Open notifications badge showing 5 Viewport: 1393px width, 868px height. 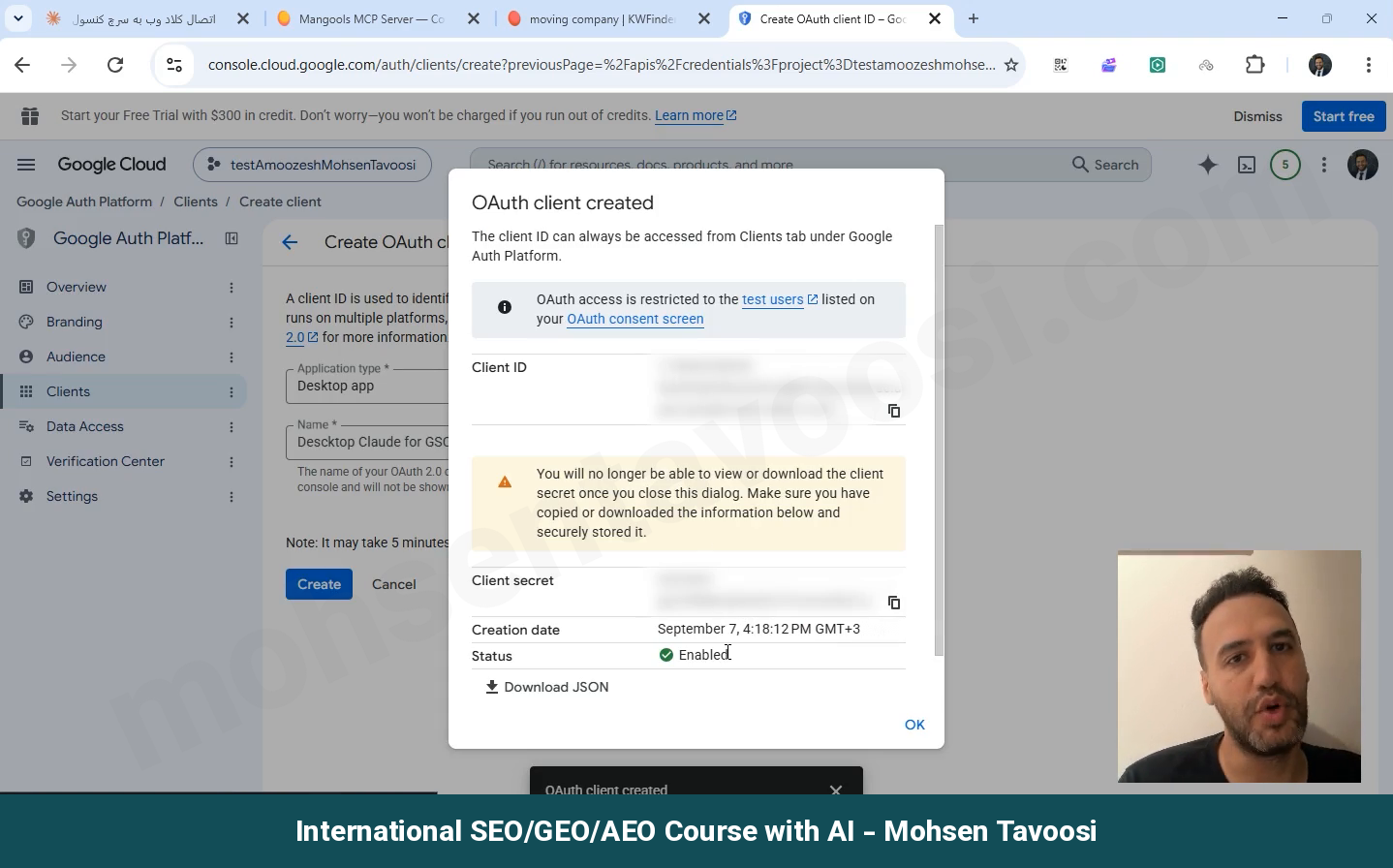pos(1285,165)
